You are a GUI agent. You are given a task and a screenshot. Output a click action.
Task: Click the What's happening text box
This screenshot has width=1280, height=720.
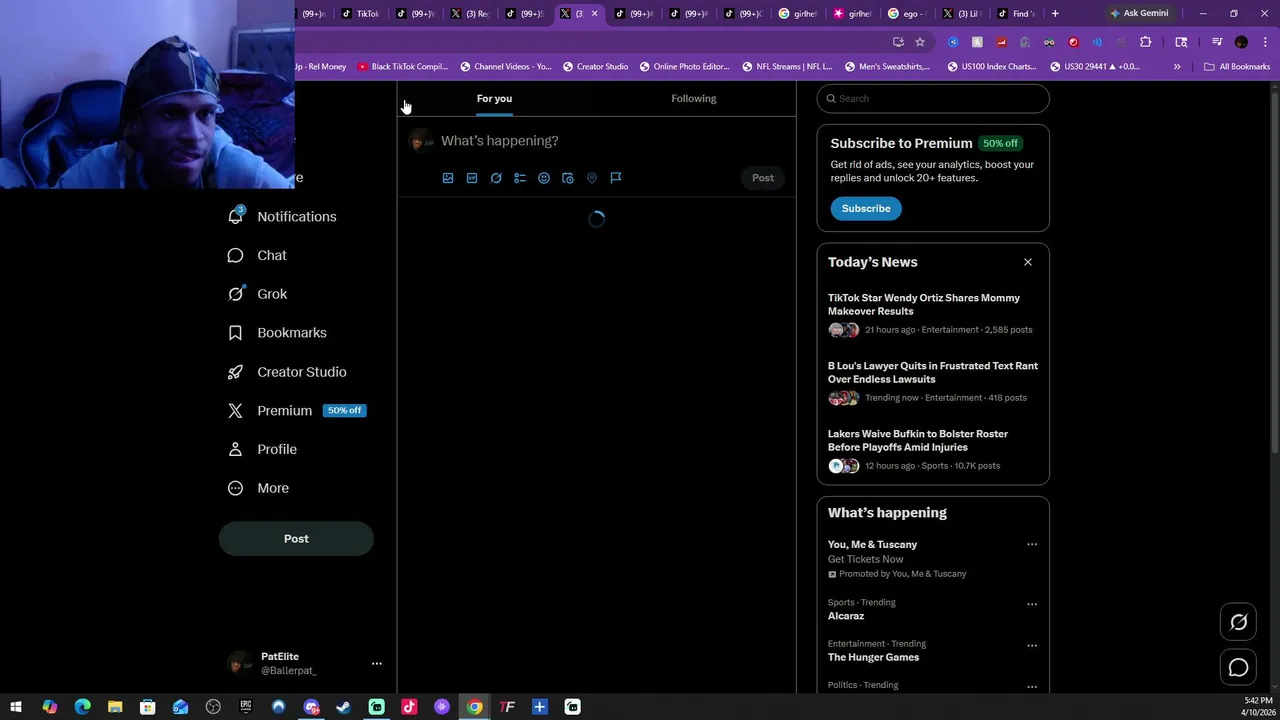[x=612, y=141]
